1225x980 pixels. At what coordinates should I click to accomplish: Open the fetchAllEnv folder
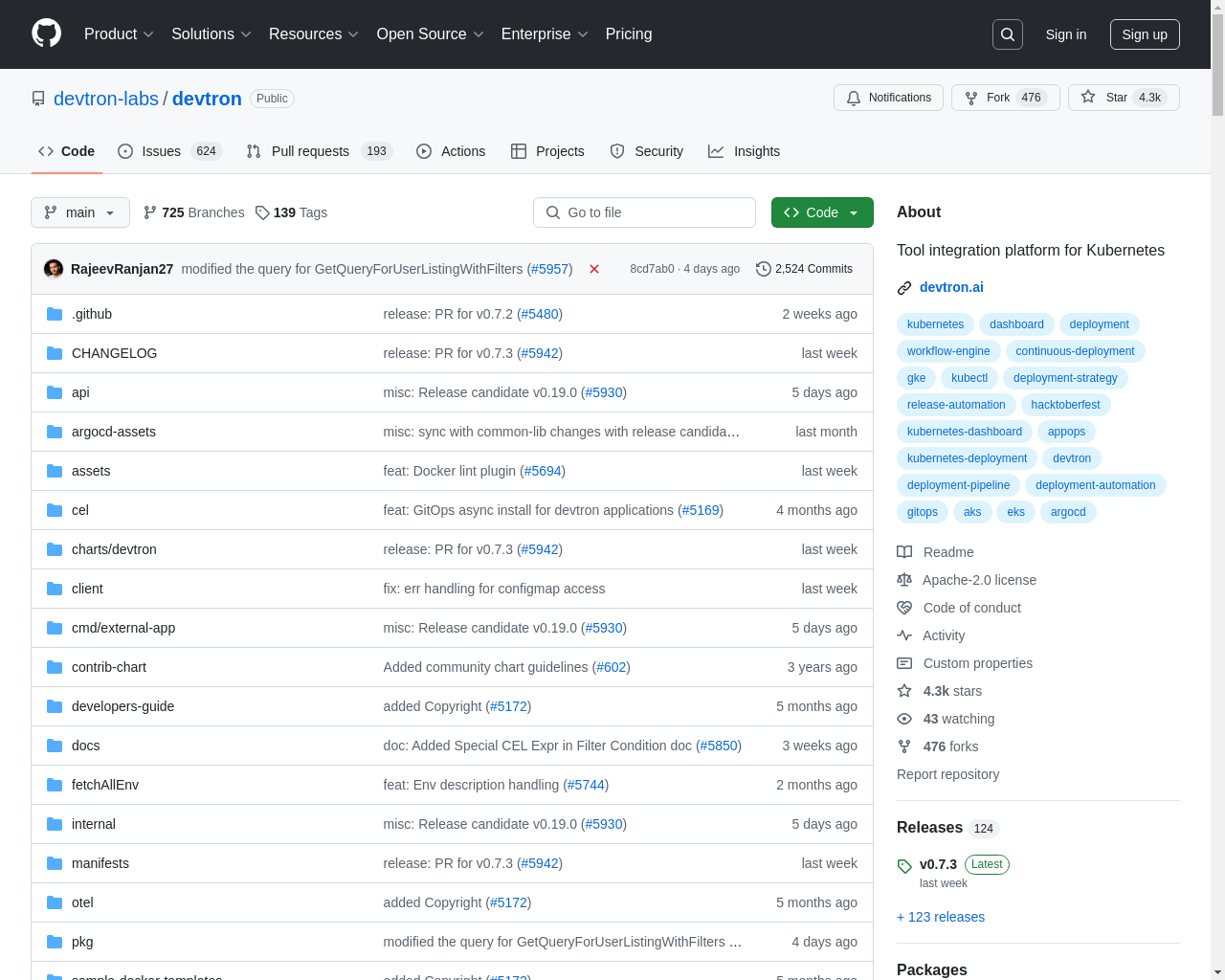(x=105, y=785)
